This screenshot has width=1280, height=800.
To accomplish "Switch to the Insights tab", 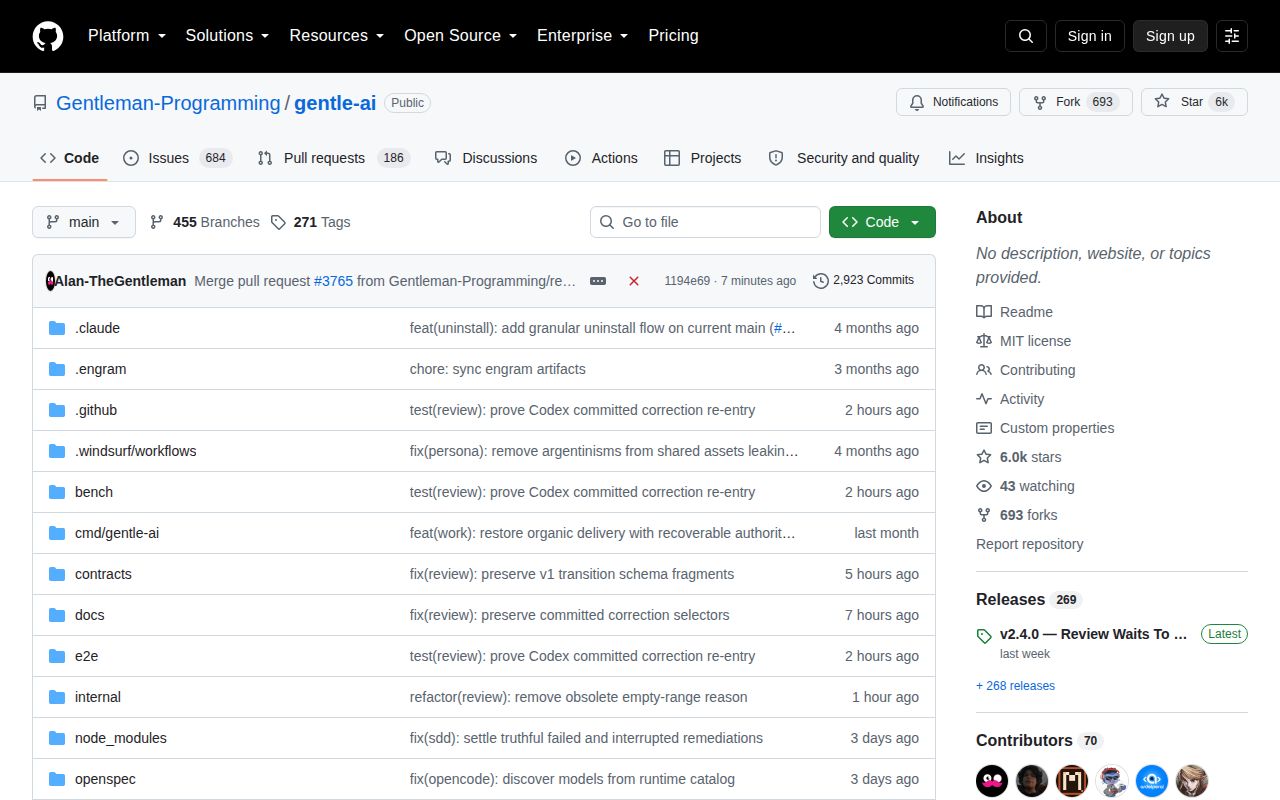I will pos(986,158).
